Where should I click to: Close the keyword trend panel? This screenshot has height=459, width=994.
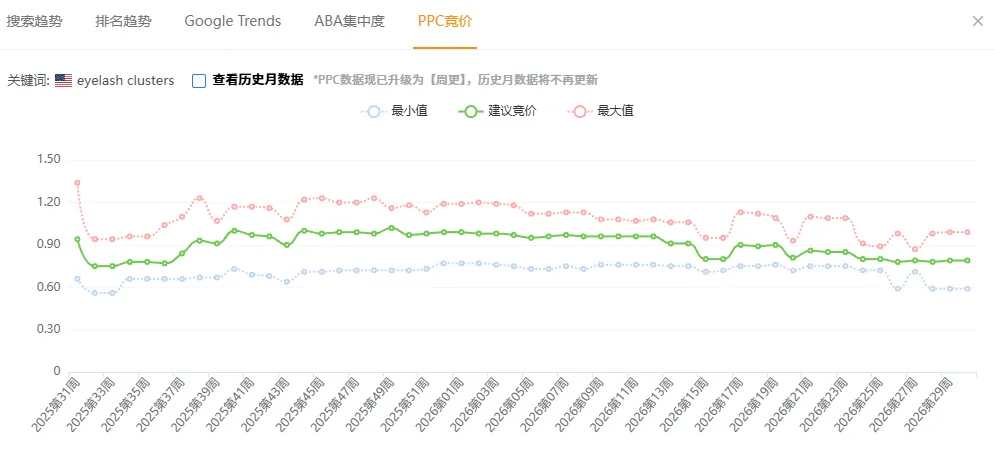[x=978, y=21]
